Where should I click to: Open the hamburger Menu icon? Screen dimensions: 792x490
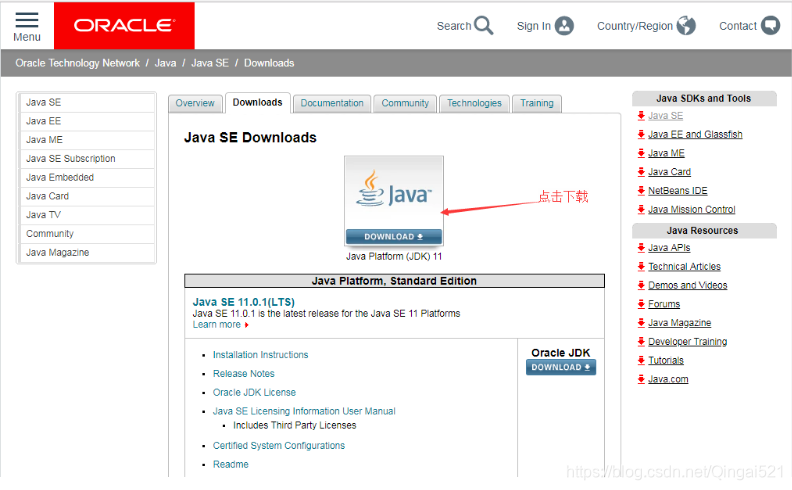click(x=27, y=20)
